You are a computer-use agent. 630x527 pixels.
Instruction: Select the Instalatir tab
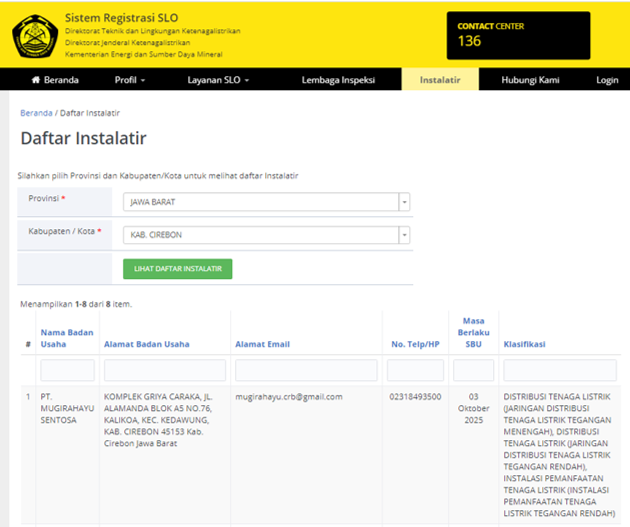coord(440,80)
